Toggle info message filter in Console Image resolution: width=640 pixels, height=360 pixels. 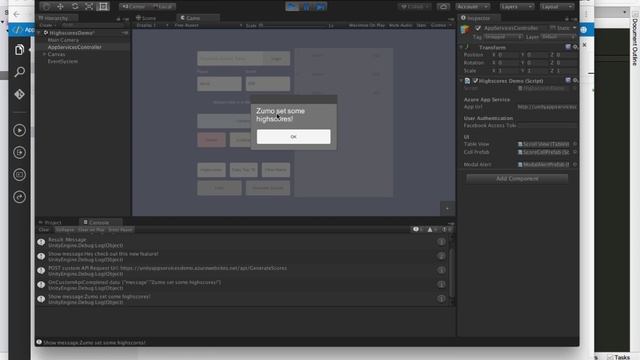(x=418, y=230)
